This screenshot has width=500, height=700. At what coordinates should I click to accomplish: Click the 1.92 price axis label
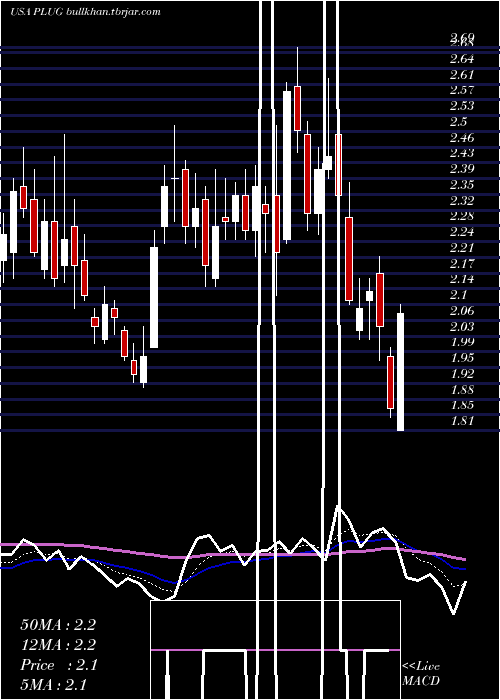coord(462,374)
